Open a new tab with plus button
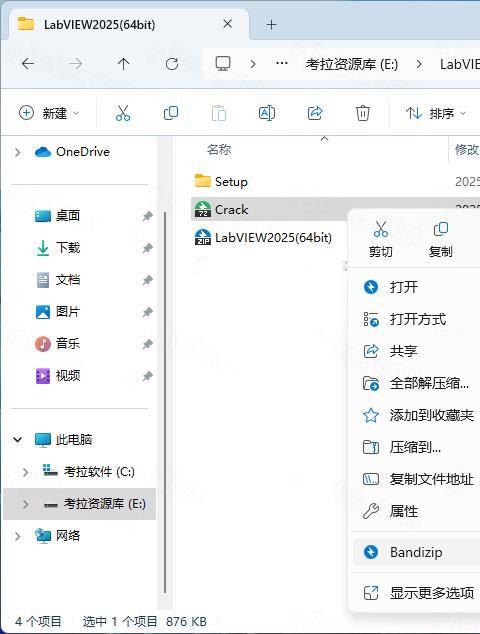Screen dimensions: 480x634 [272, 25]
